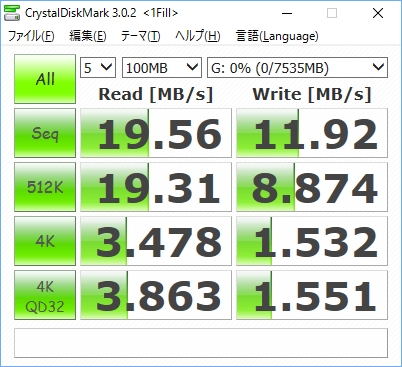Start the 512K random test
Image resolution: width=402 pixels, height=367 pixels.
click(45, 187)
